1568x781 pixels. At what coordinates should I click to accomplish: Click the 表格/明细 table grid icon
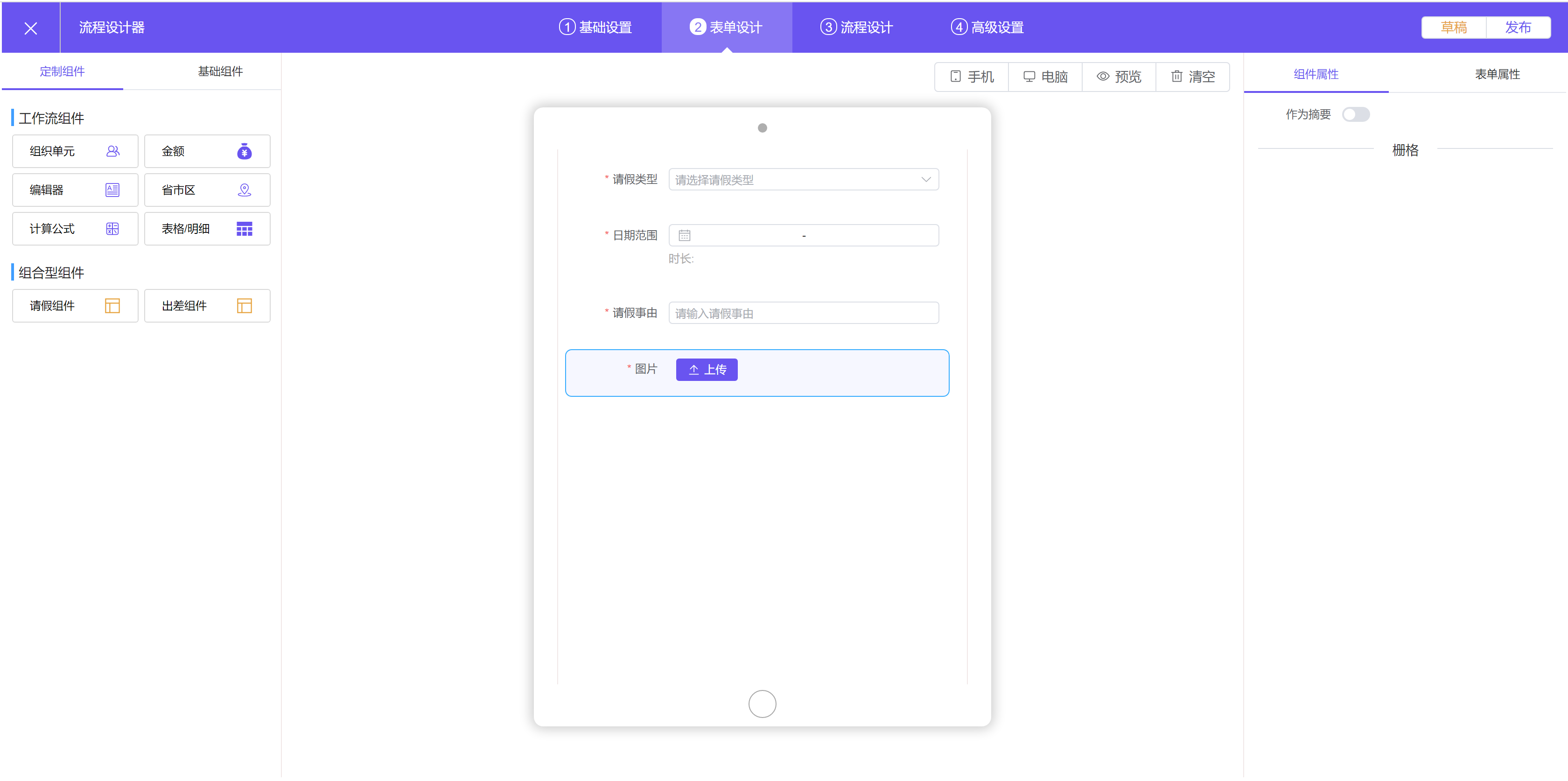point(244,229)
